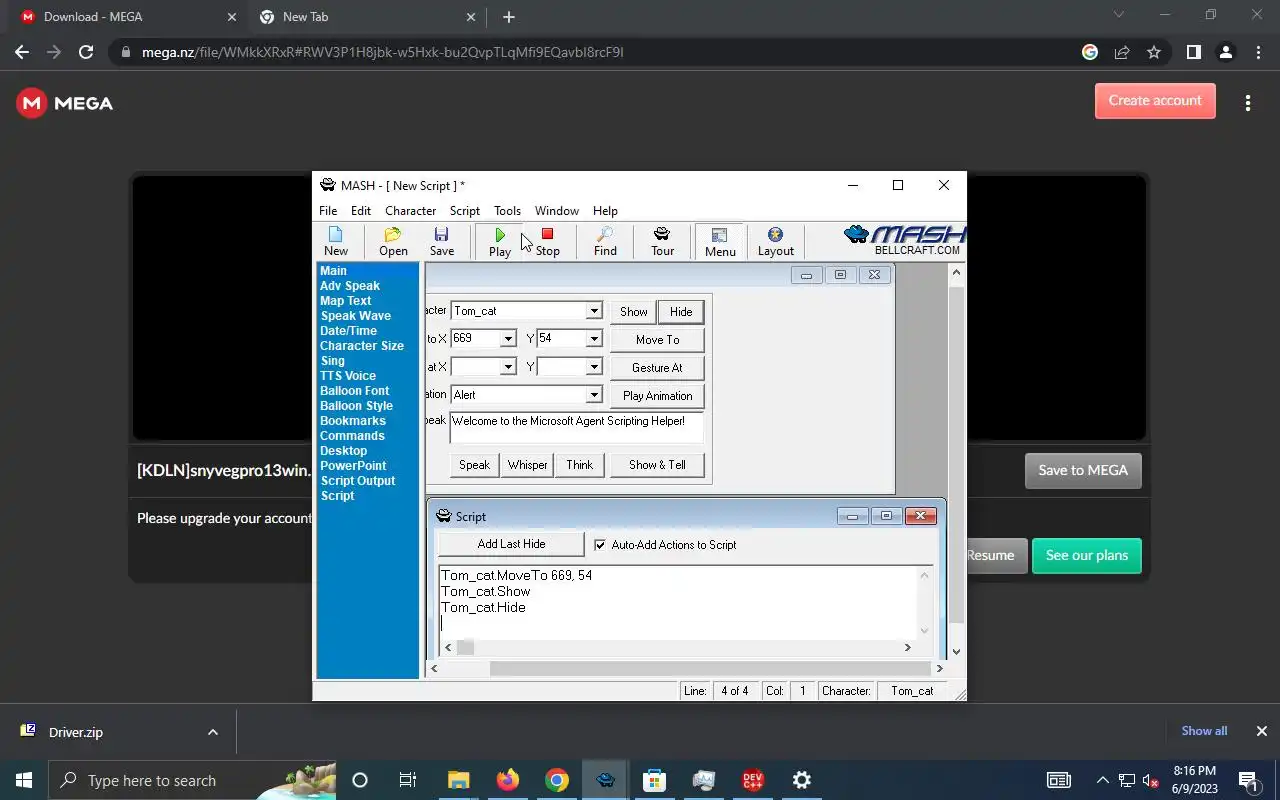Open Firefox from the taskbar
The width and height of the screenshot is (1280, 800).
pos(508,780)
